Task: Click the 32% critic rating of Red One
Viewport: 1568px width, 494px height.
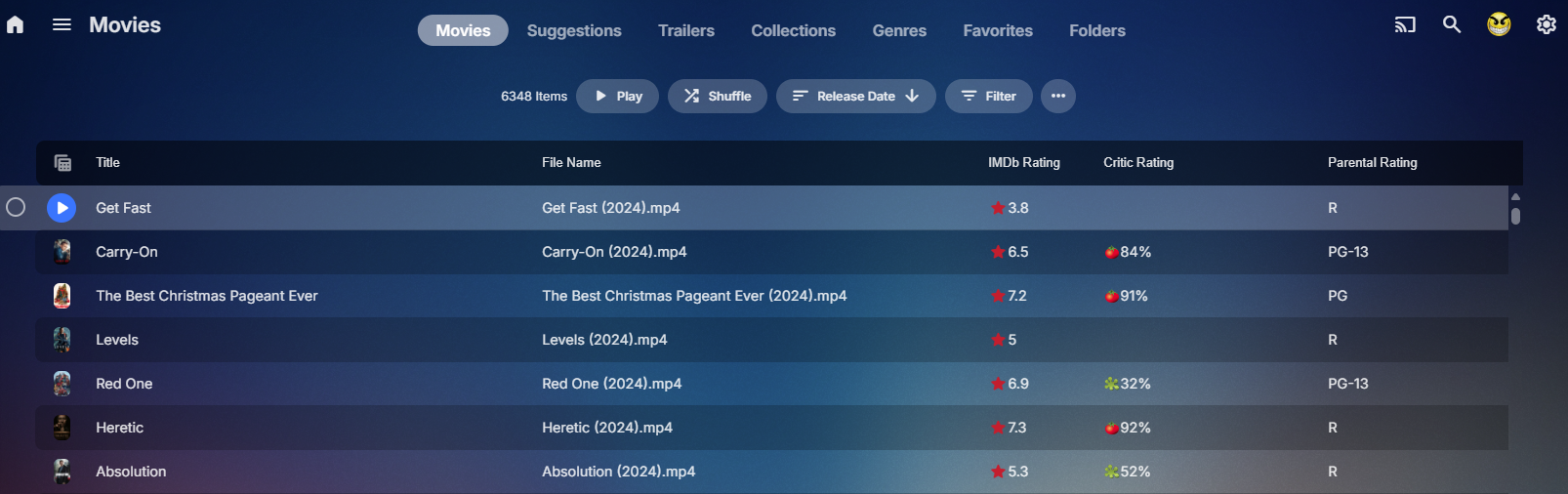Action: 1128,384
